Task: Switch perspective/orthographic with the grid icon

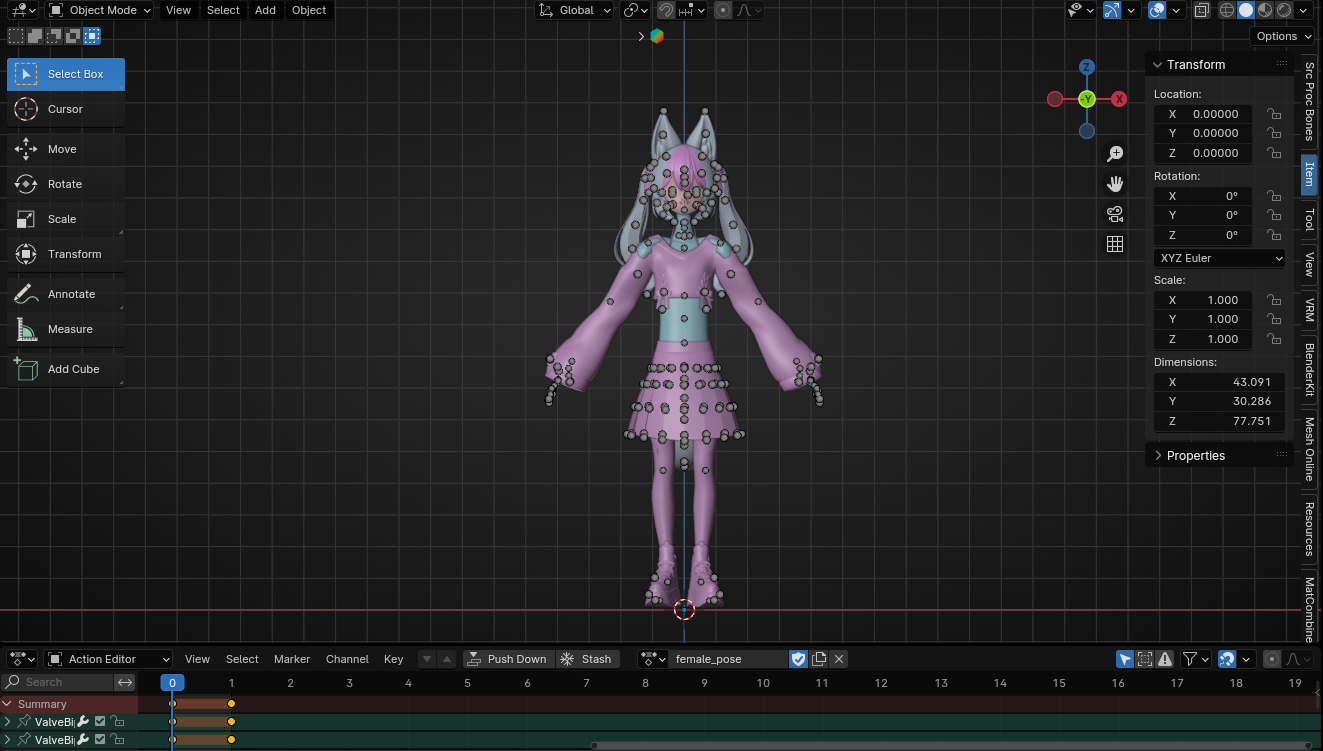Action: (x=1115, y=244)
